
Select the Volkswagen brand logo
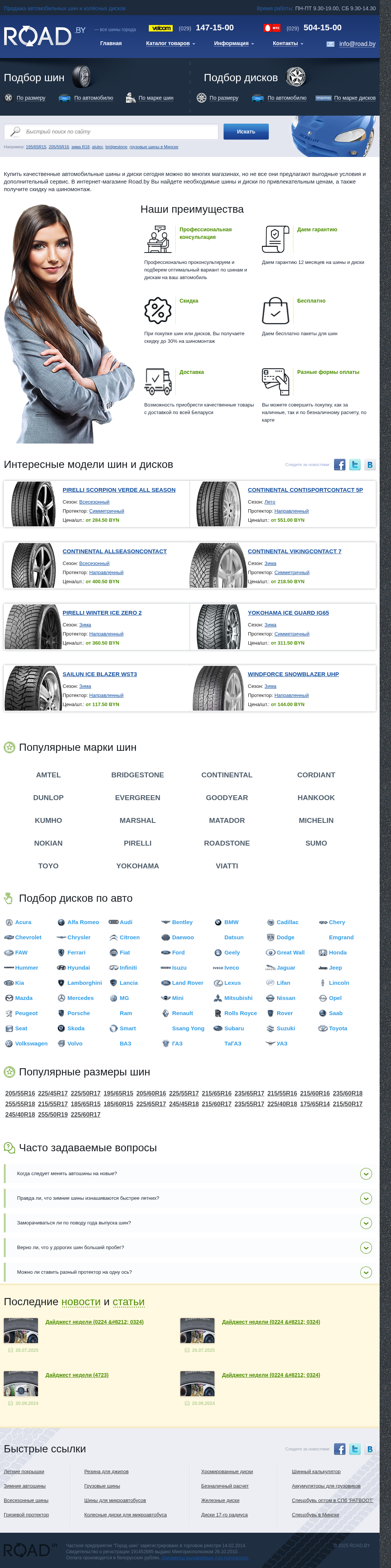[9, 1043]
